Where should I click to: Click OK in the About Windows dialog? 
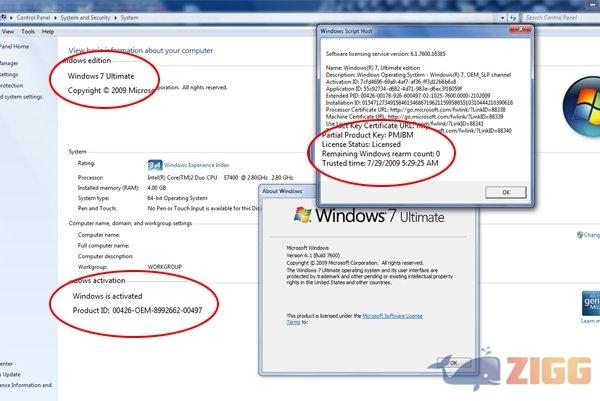coord(454,362)
